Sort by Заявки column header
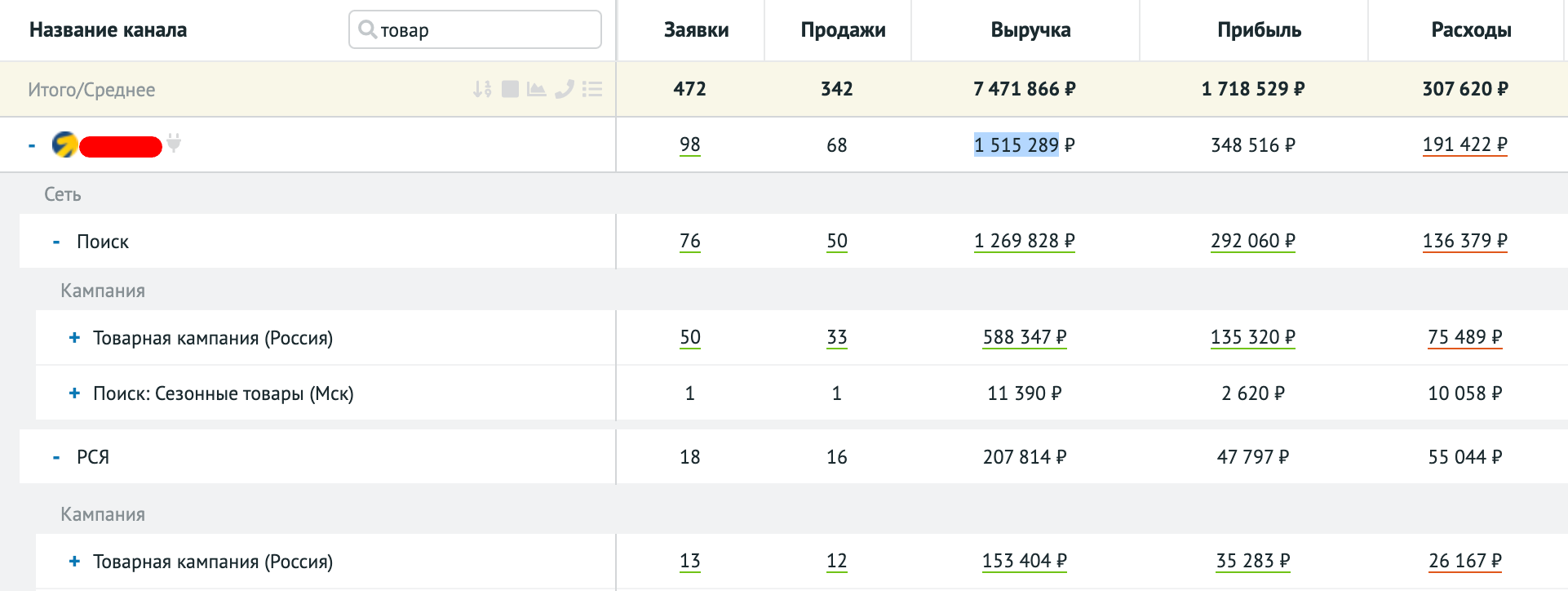Viewport: 1568px width, 591px height. 696,30
